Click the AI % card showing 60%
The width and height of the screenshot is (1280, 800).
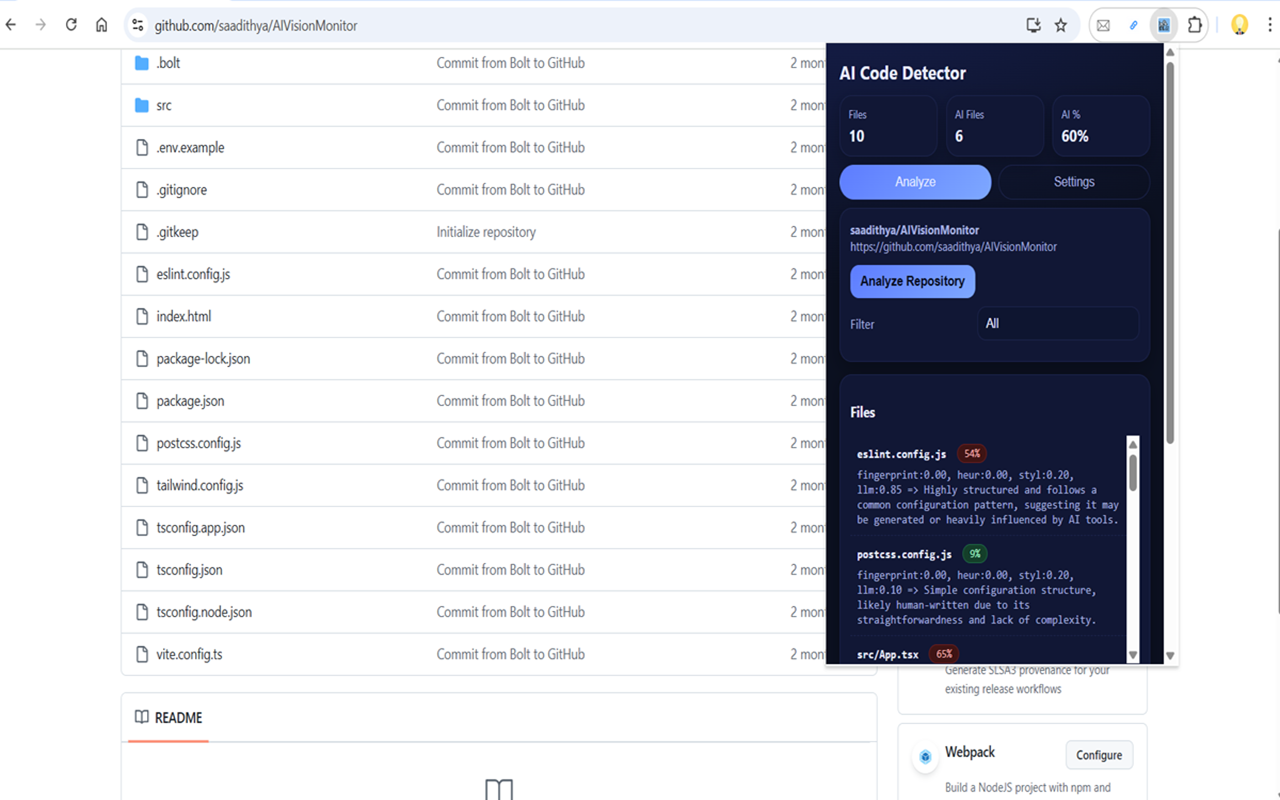point(1101,126)
